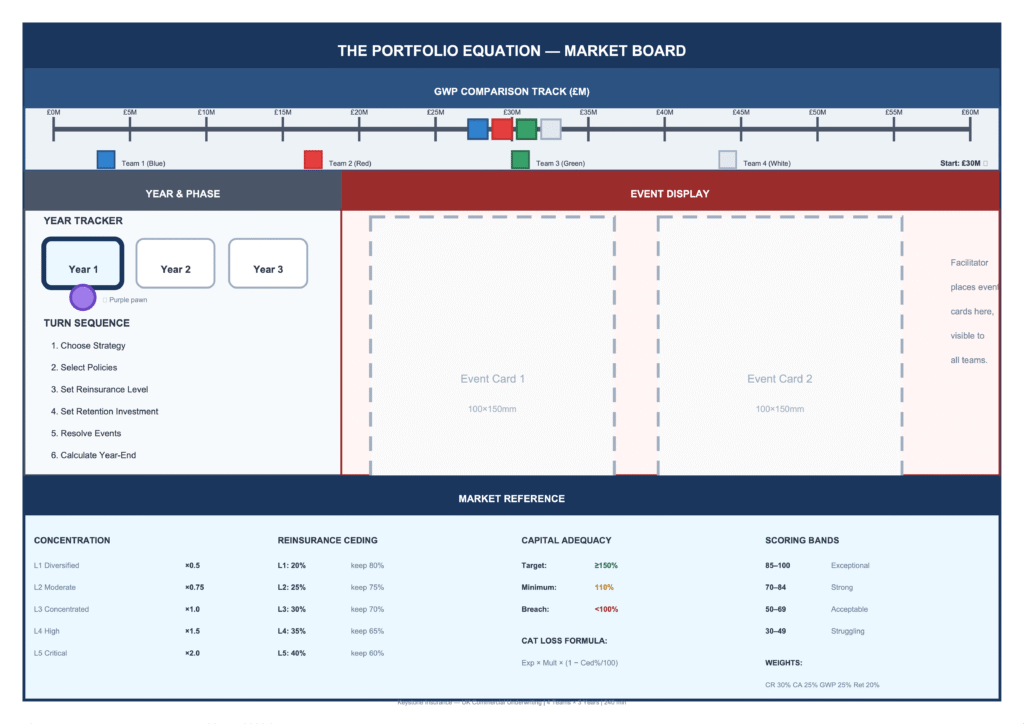This screenshot has width=1024, height=724.
Task: Click the blue team token on the GWP track
Action: pyautogui.click(x=478, y=129)
